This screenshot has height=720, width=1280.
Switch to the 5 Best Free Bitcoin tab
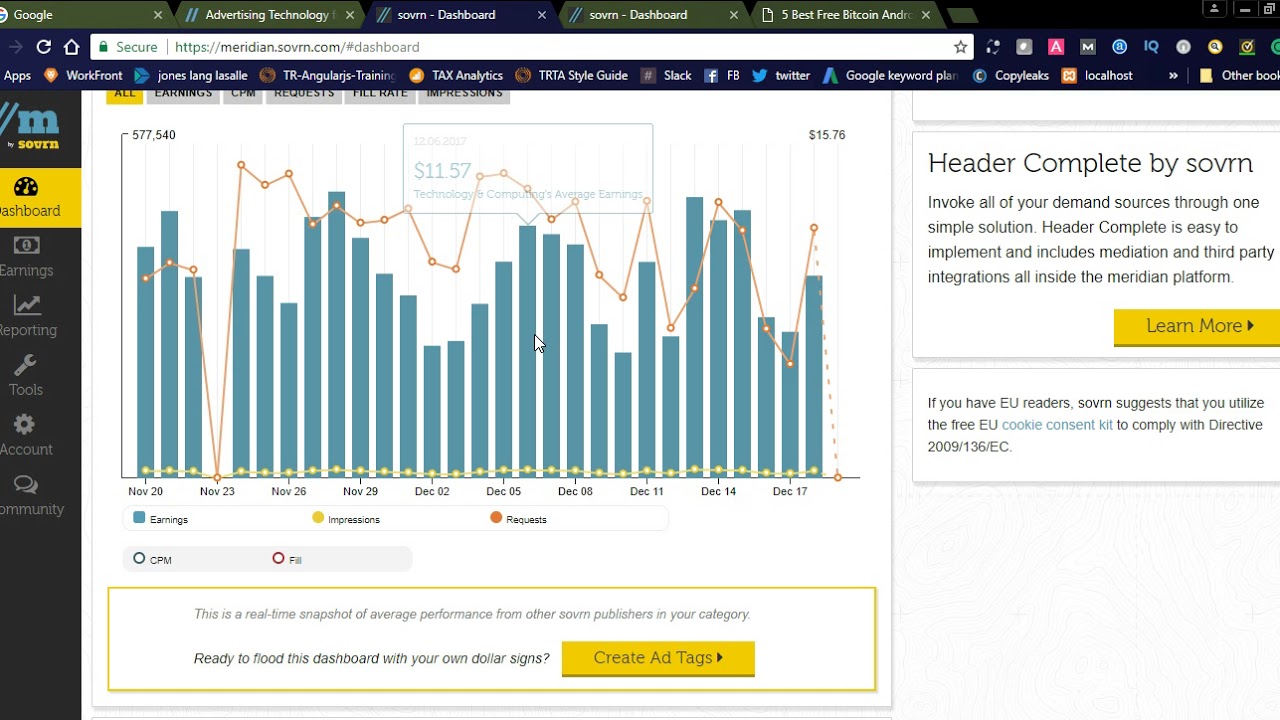point(845,15)
